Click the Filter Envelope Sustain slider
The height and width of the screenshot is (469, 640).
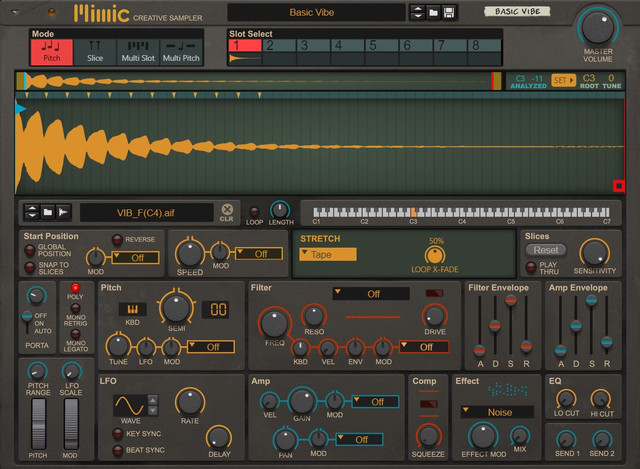tap(511, 300)
